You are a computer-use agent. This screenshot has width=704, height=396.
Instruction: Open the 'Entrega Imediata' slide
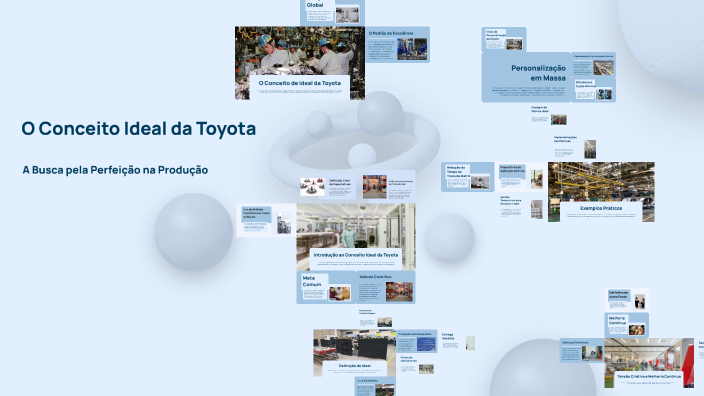[x=458, y=342]
